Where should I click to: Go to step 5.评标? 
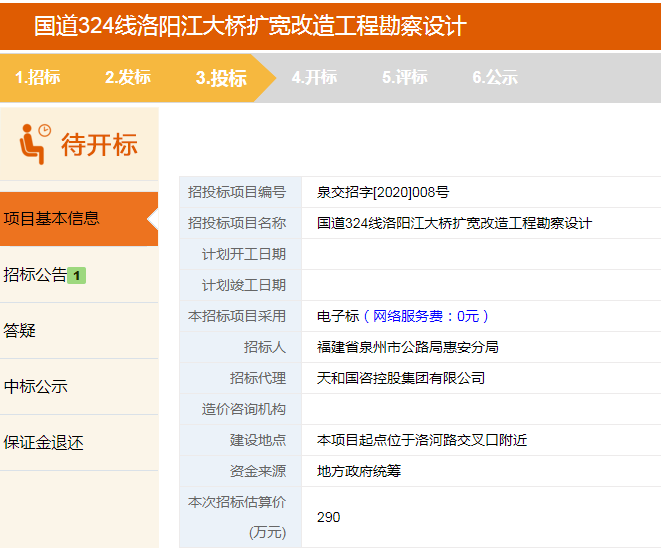point(405,78)
